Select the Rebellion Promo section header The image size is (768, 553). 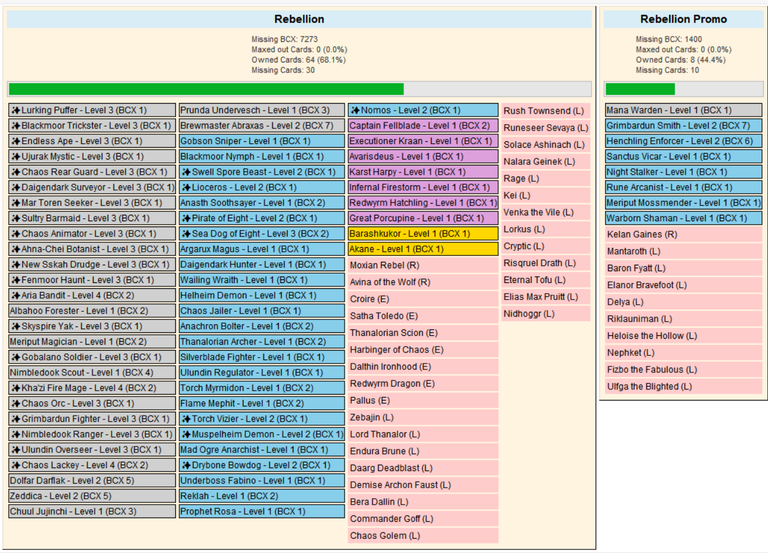coord(683,19)
